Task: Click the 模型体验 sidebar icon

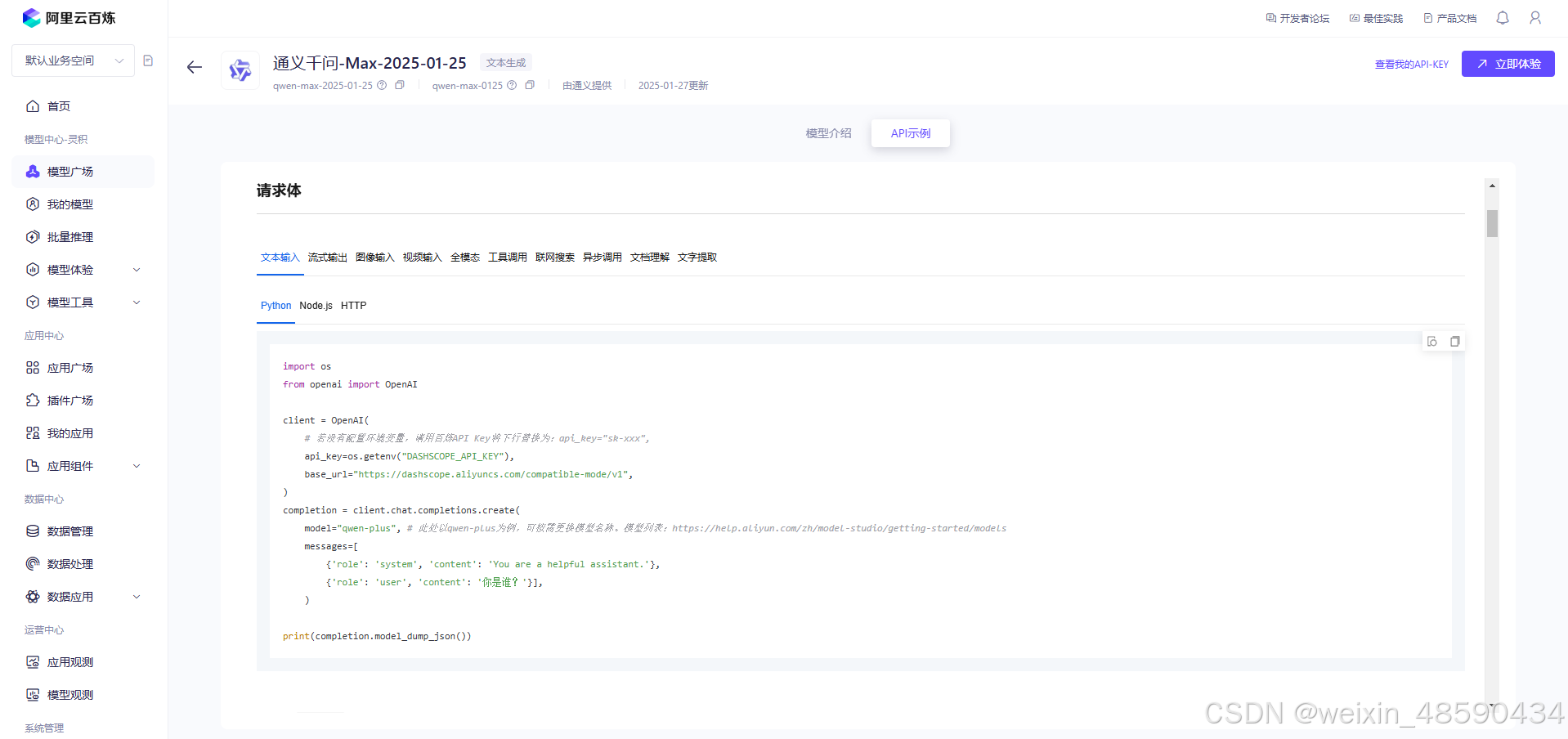Action: (x=33, y=270)
